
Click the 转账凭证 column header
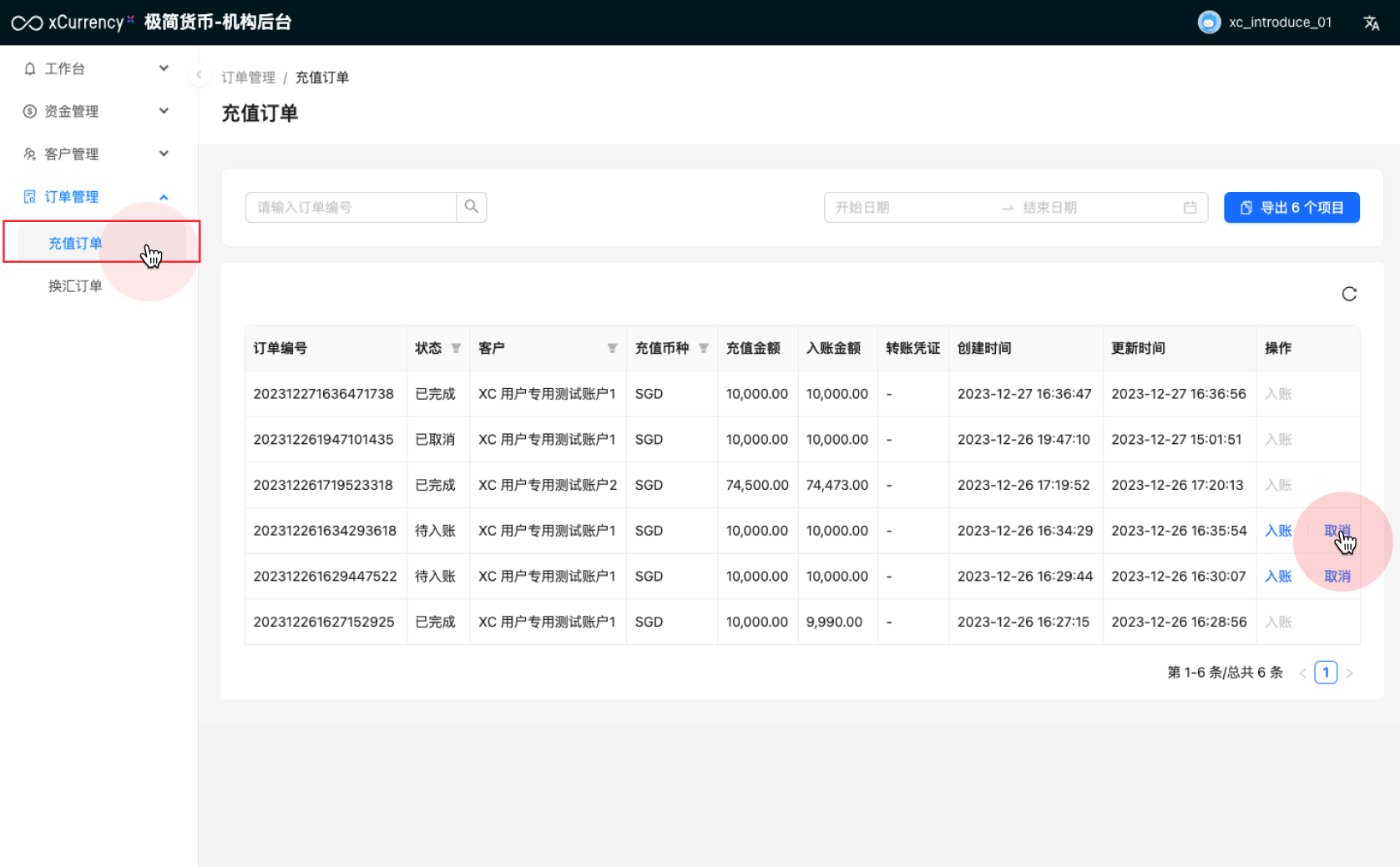[x=912, y=348]
